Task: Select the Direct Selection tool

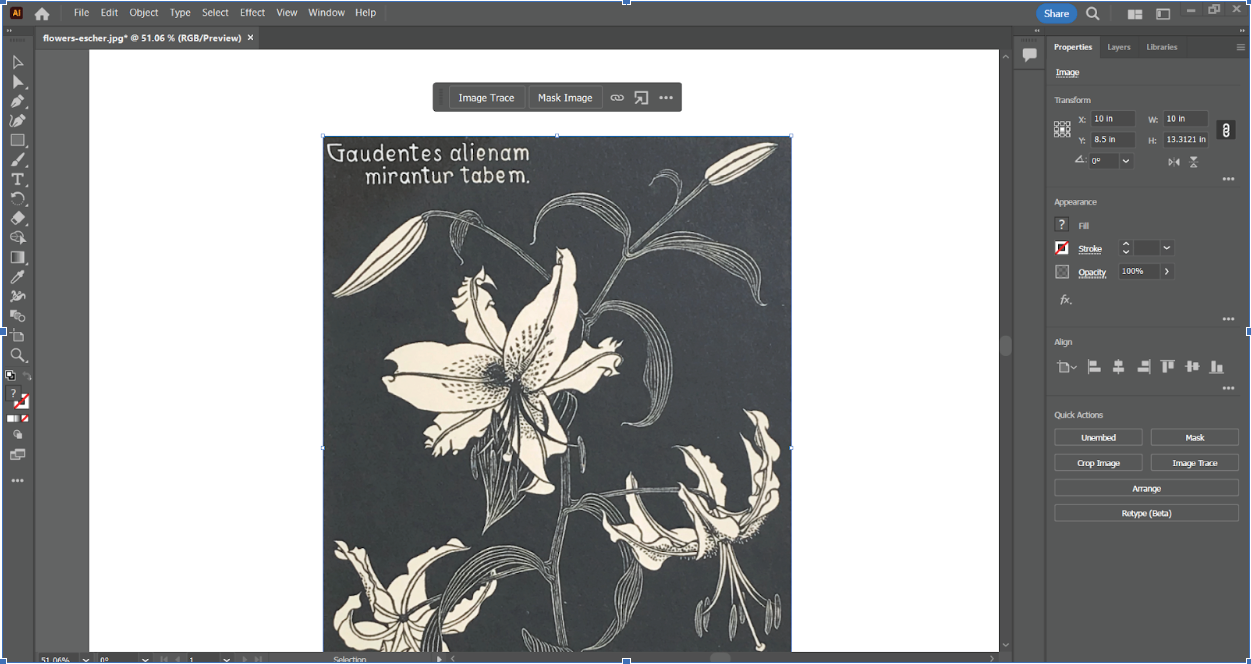Action: (17, 82)
